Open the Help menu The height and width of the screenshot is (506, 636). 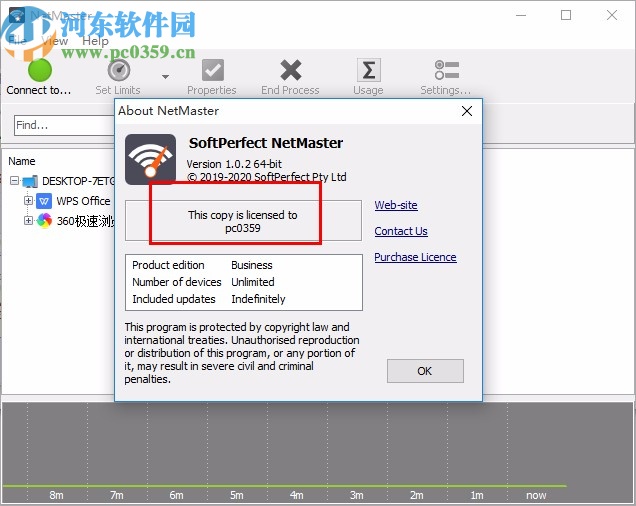95,41
